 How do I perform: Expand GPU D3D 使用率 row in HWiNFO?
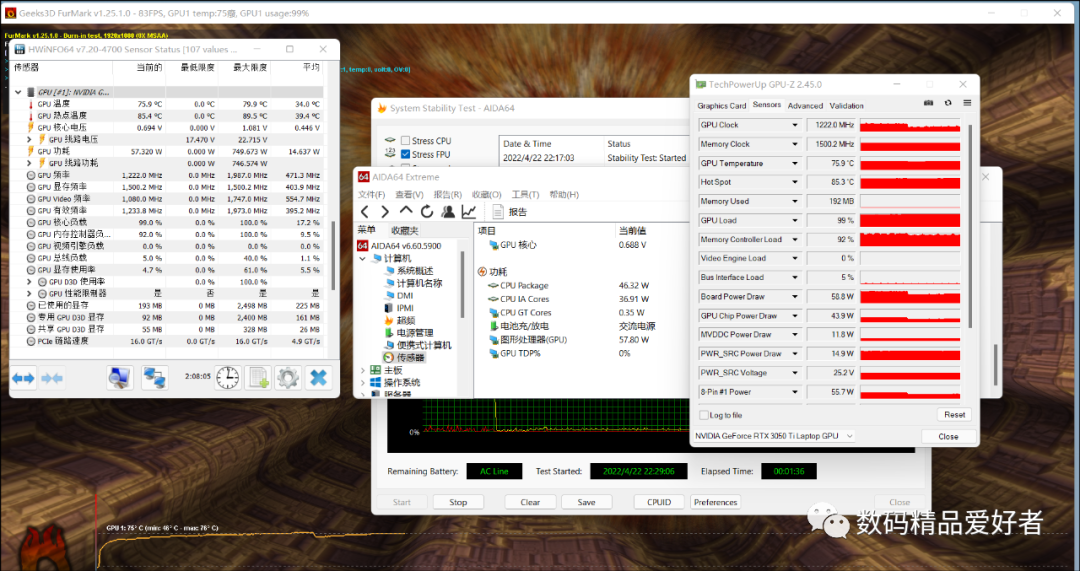(30, 282)
